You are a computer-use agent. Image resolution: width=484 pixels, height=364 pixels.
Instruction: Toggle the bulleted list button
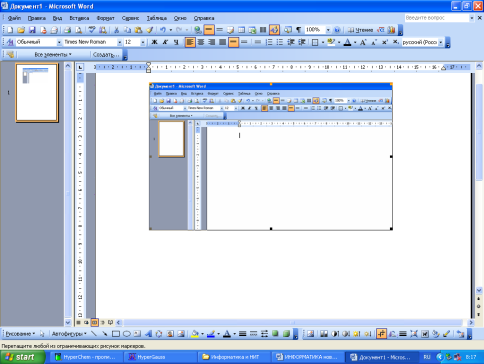click(x=280, y=42)
